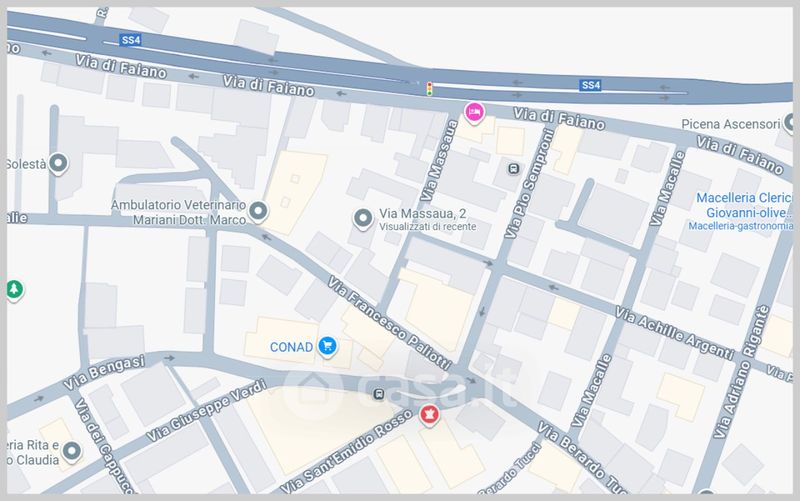Screen dimensions: 800x501
Task: Click the traffic light icon near SS4
Action: (430, 90)
